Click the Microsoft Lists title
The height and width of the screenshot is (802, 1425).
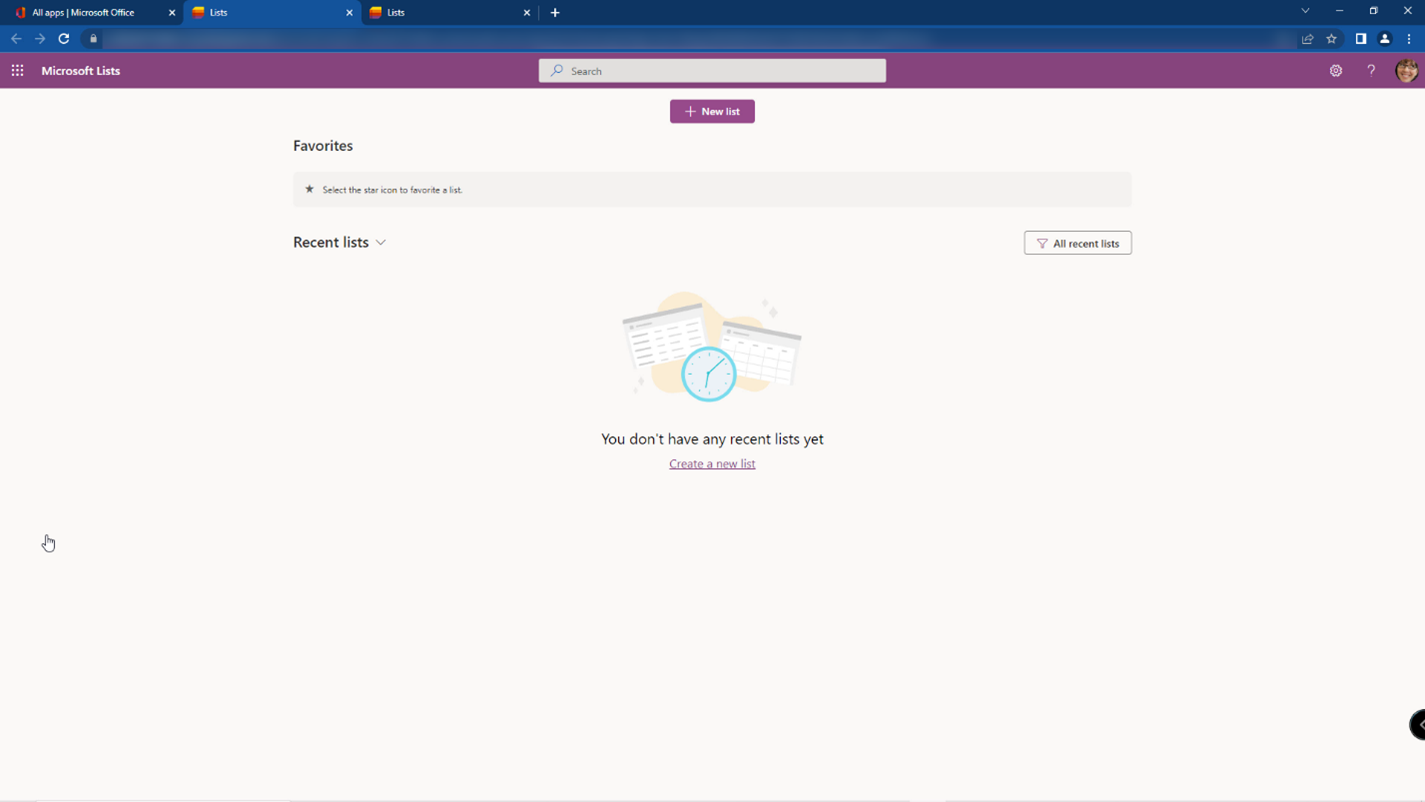(x=81, y=71)
